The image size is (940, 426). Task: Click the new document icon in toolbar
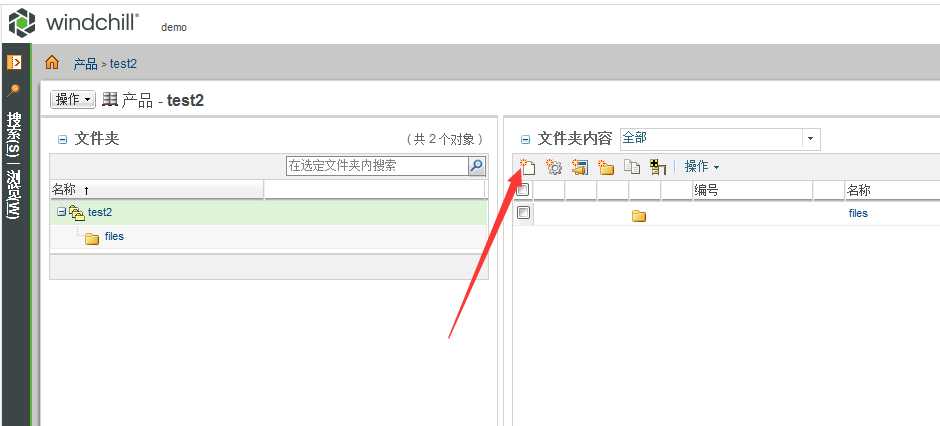[x=527, y=167]
